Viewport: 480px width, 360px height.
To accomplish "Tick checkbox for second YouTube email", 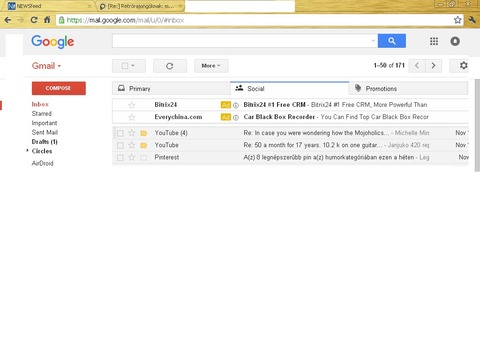I will point(120,145).
